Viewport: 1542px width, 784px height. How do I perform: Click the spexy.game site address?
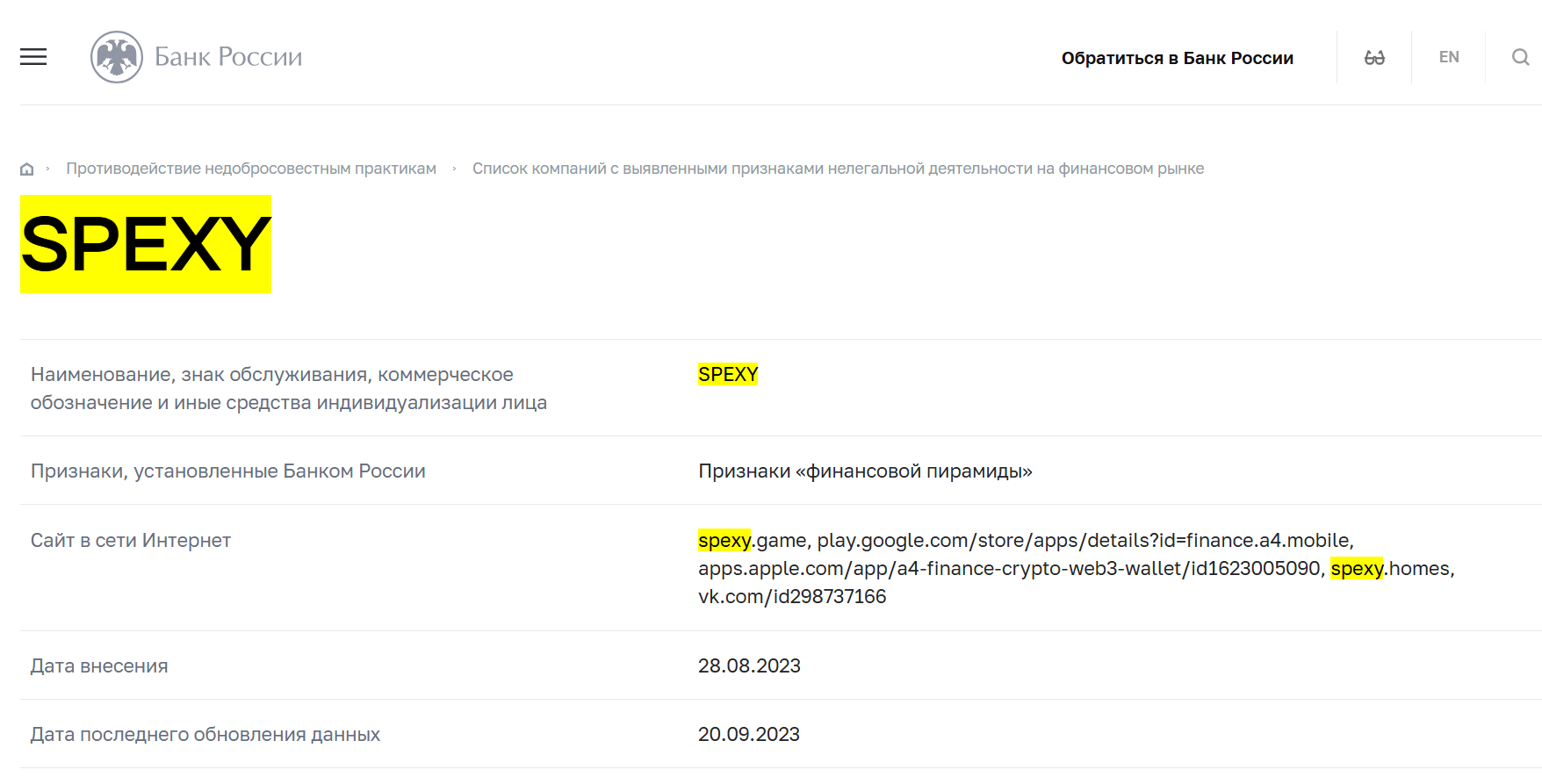[x=752, y=541]
